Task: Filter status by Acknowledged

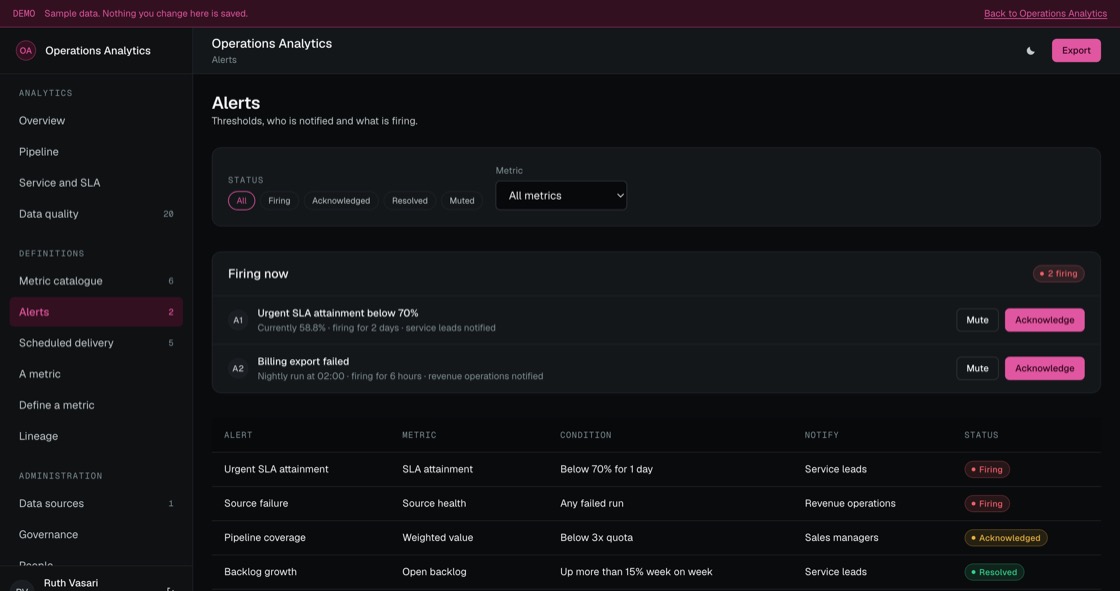Action: (341, 201)
